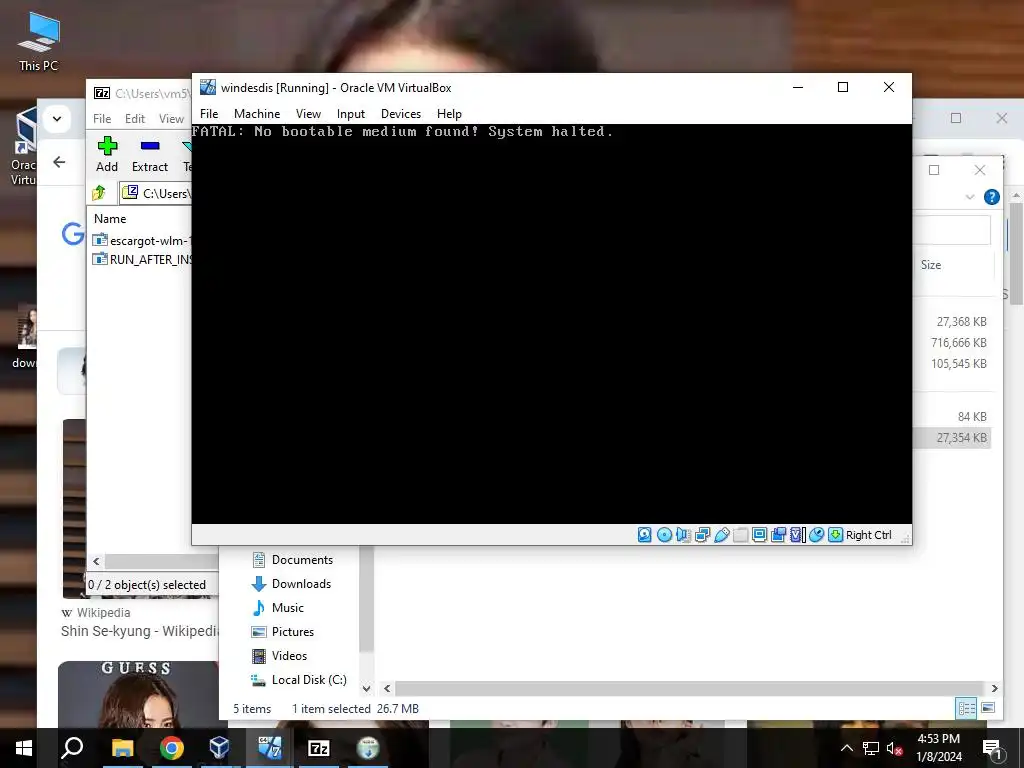The image size is (1024, 768).
Task: Open VirtualBox Manager from the taskbar
Action: (219, 748)
